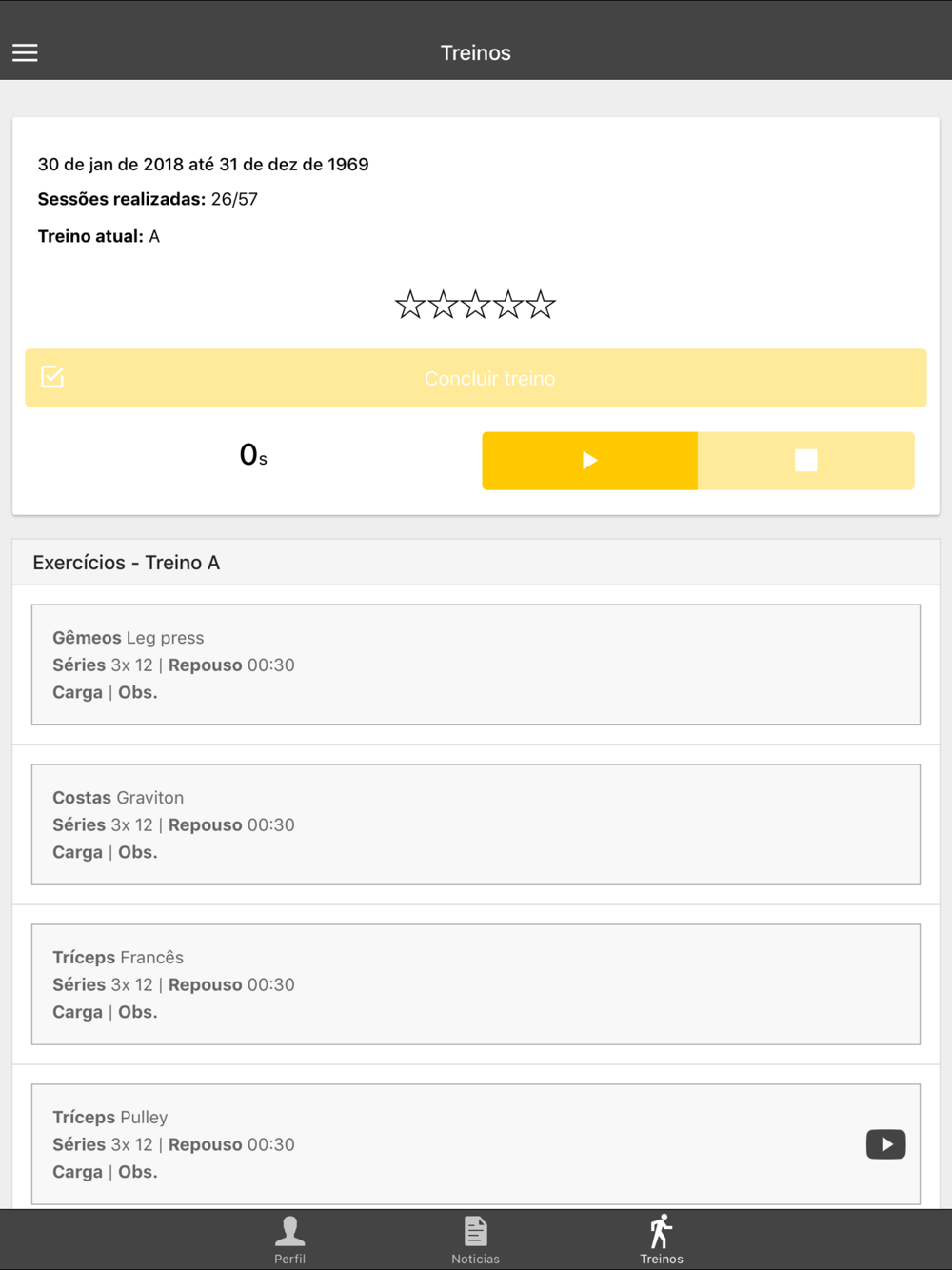The height and width of the screenshot is (1270, 952).
Task: Rate workout with first star
Action: [x=410, y=305]
